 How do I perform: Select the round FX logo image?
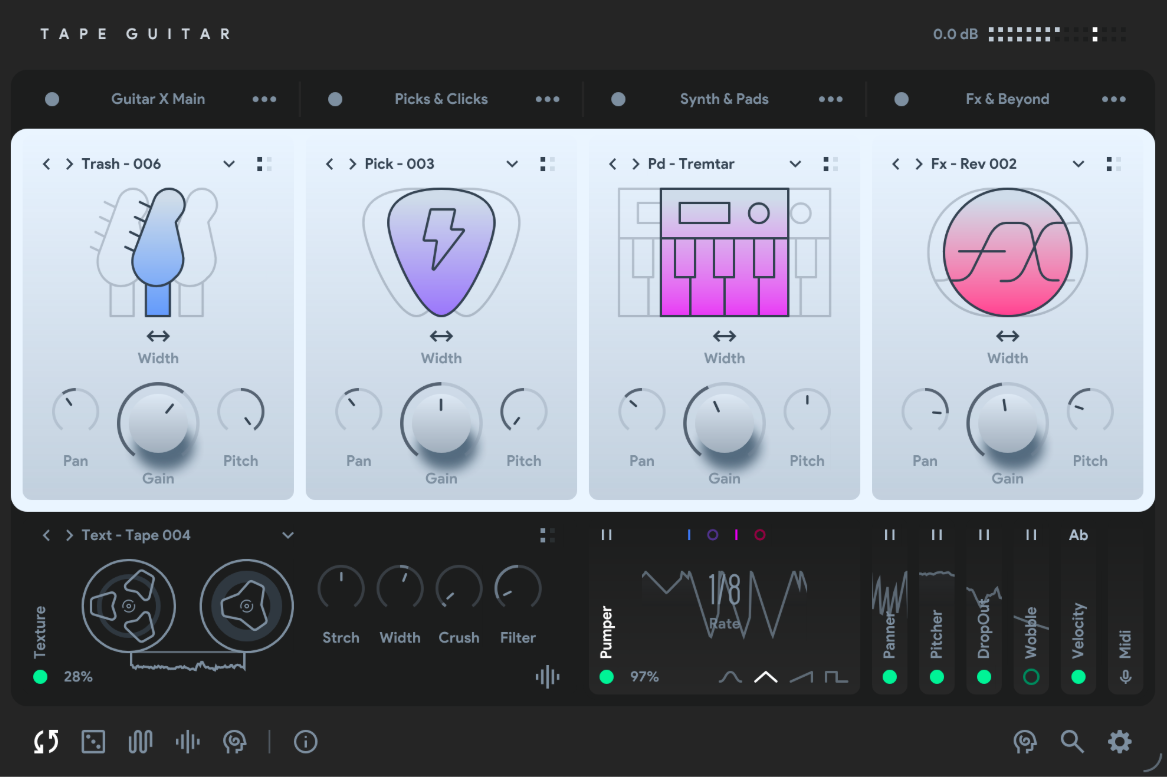[x=1008, y=252]
